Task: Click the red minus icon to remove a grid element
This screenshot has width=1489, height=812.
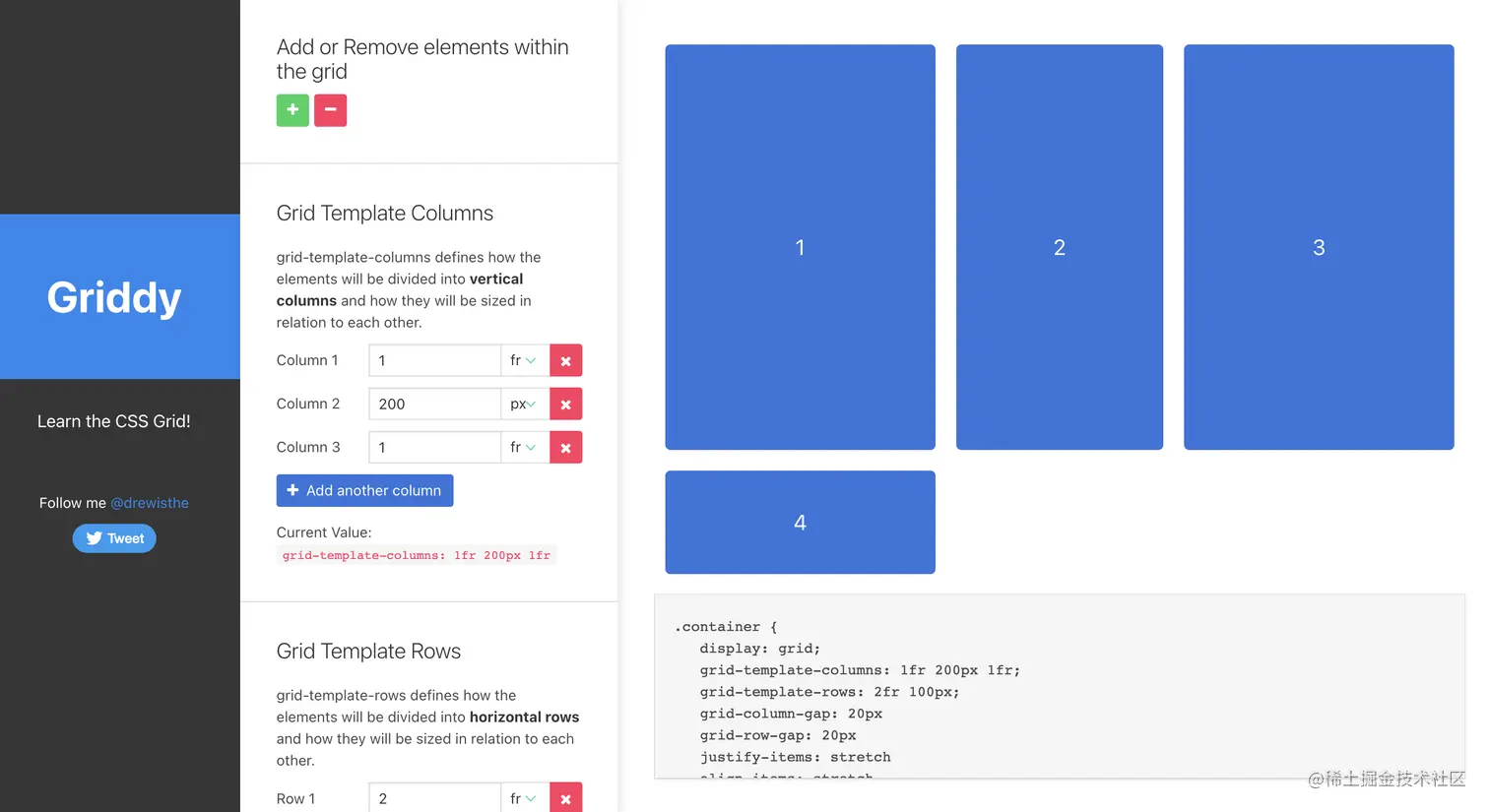Action: coord(330,110)
